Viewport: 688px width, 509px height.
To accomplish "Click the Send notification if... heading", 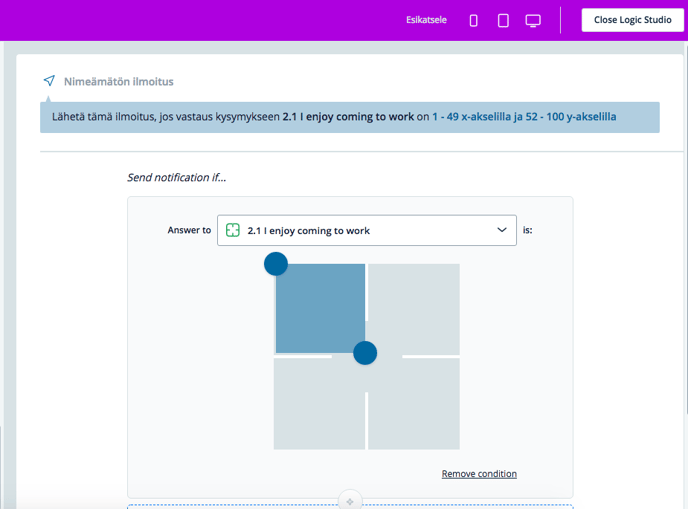I will 176,177.
